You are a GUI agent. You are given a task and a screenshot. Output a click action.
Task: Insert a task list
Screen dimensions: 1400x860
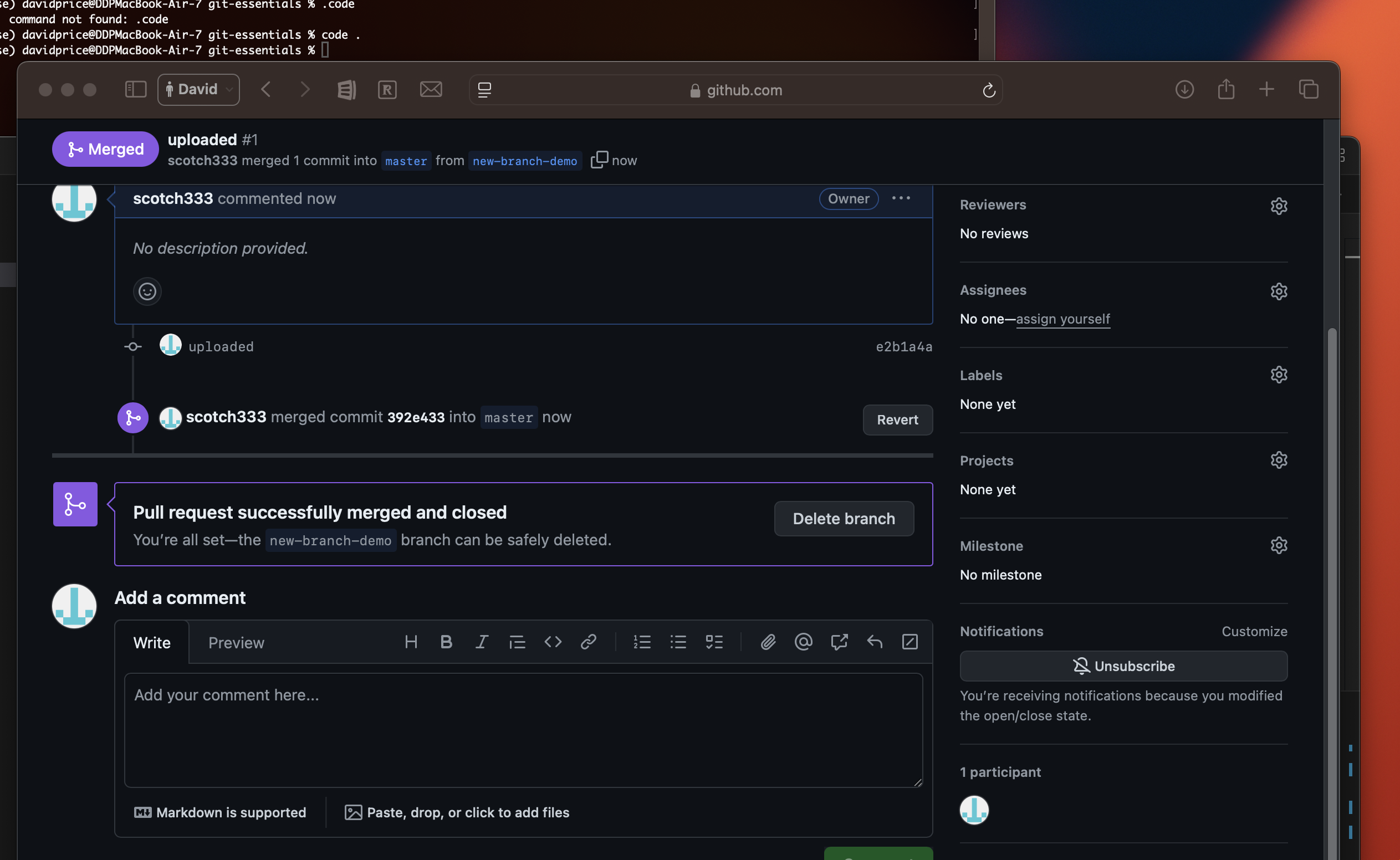pos(714,642)
